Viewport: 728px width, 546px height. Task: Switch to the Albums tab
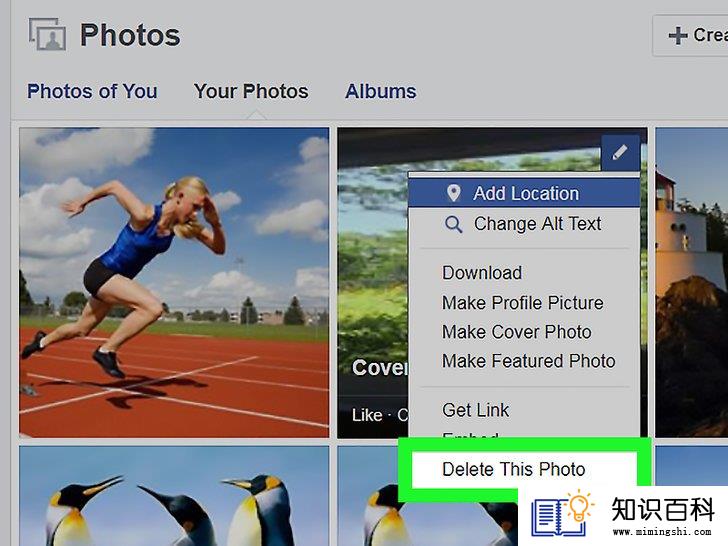(381, 91)
